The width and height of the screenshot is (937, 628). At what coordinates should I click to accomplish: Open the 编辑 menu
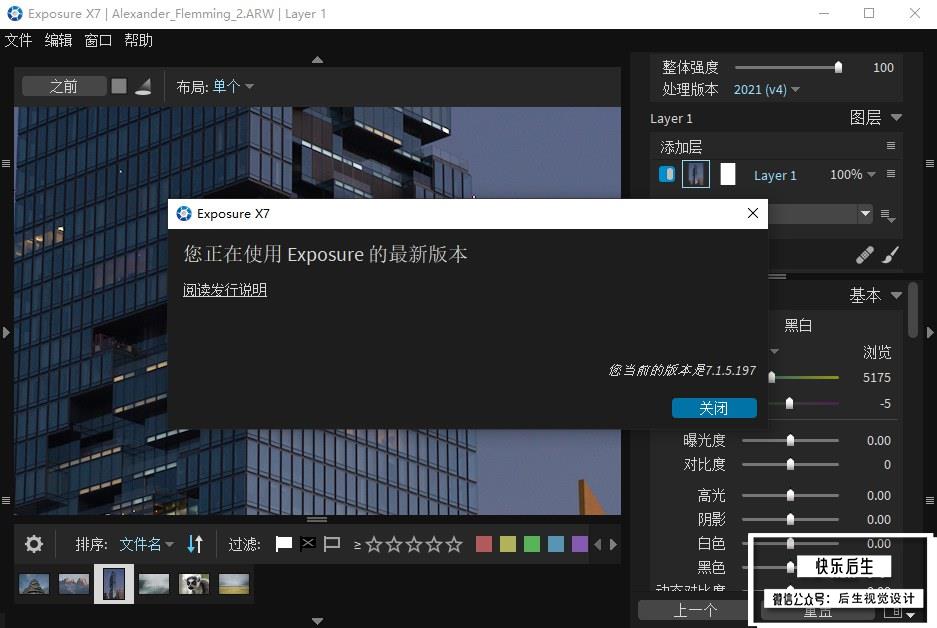(58, 41)
